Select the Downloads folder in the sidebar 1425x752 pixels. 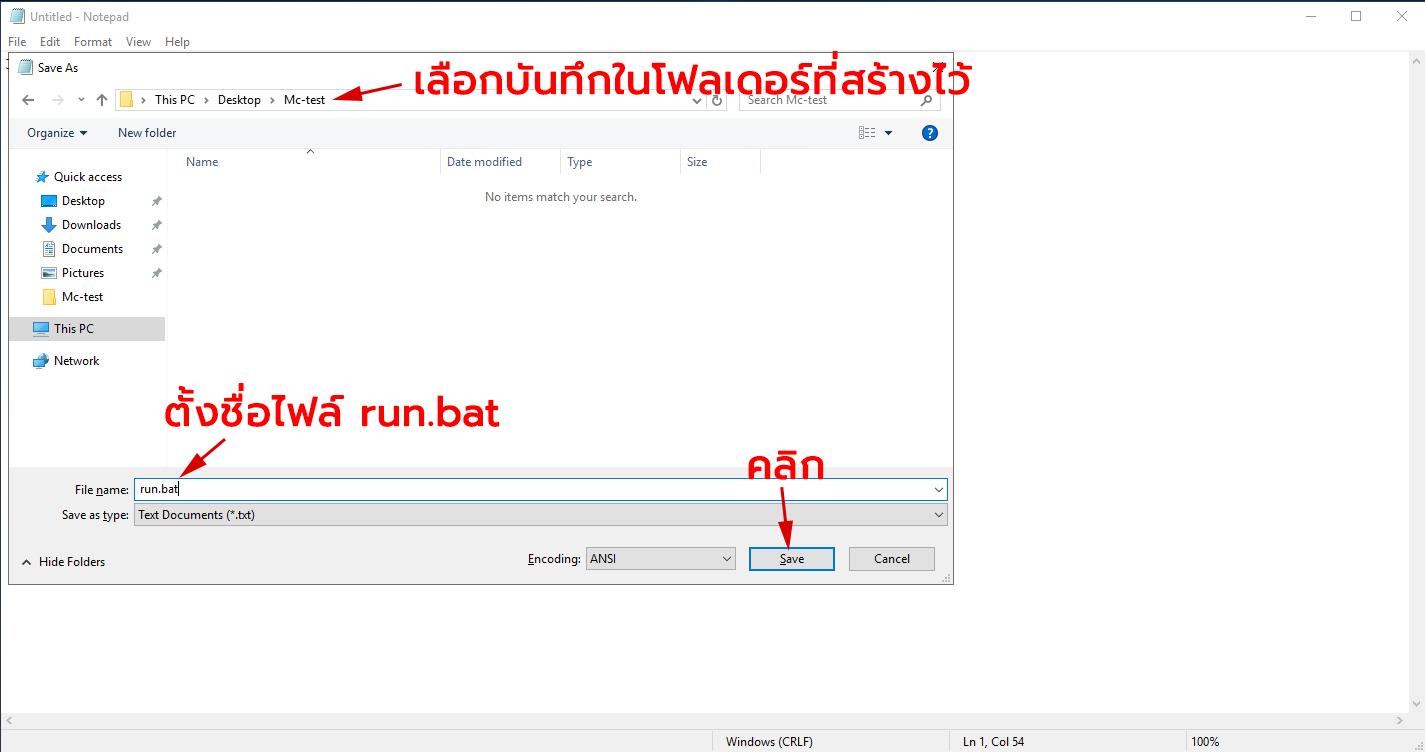coord(90,224)
